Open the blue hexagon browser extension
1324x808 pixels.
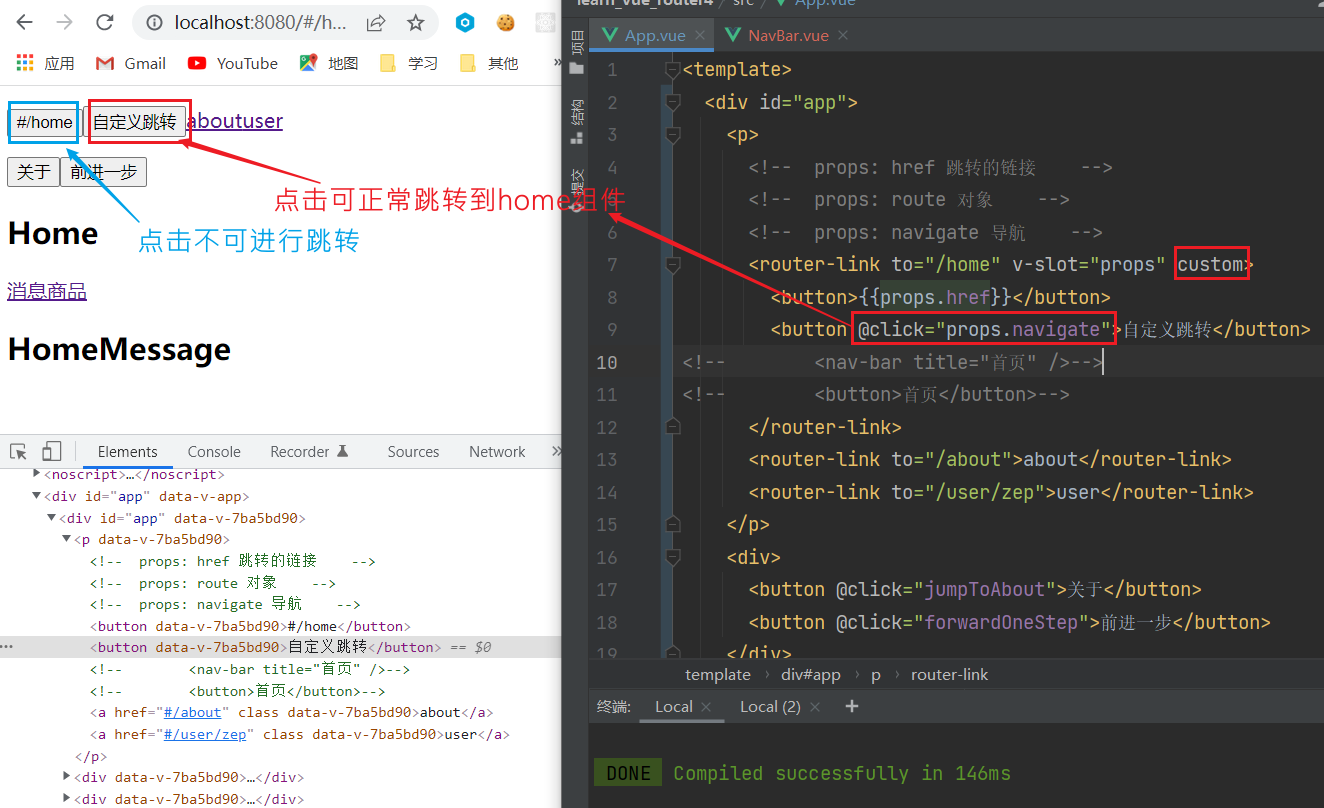click(x=465, y=22)
